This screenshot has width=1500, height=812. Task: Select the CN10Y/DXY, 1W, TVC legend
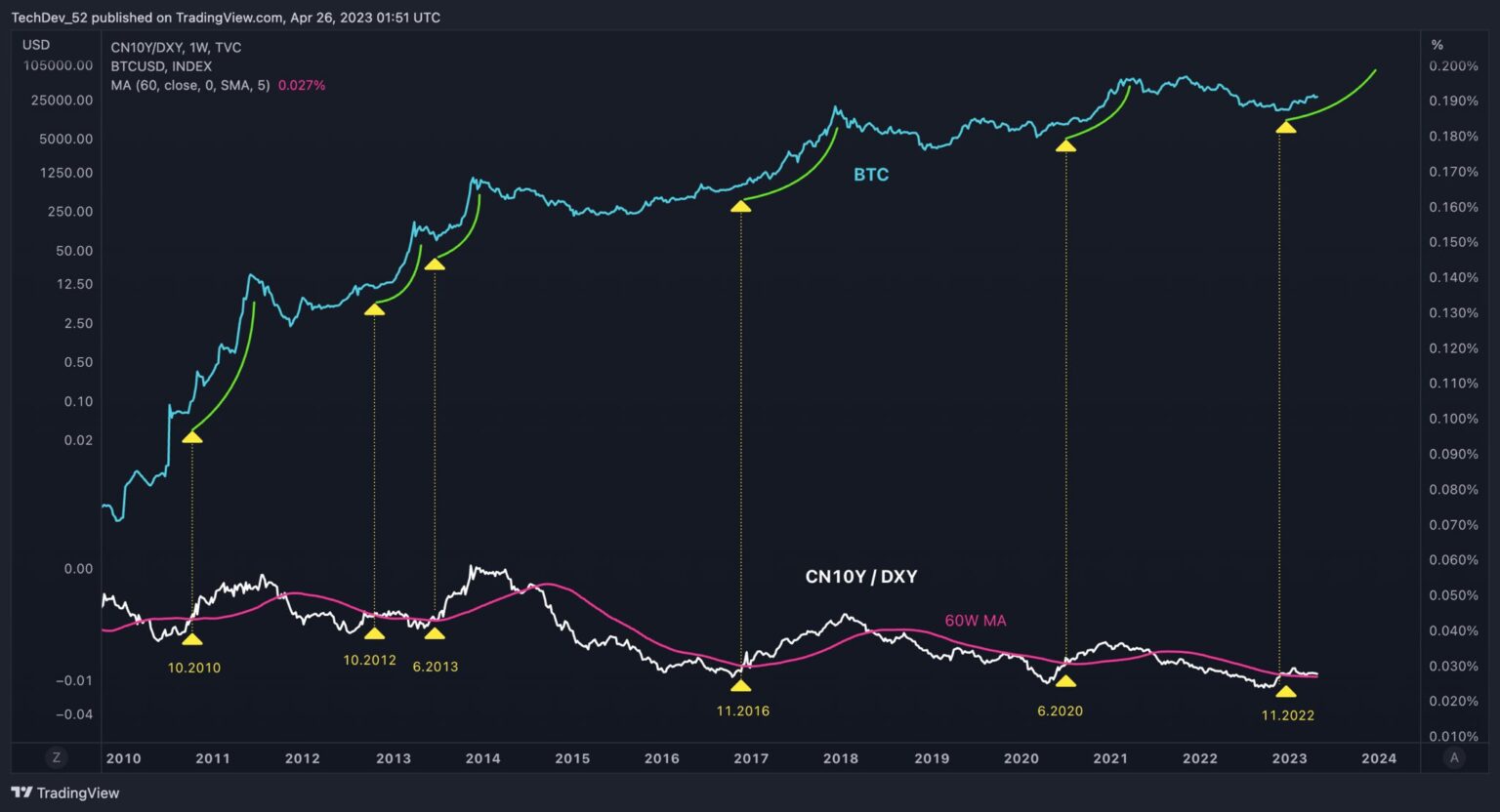coord(176,47)
